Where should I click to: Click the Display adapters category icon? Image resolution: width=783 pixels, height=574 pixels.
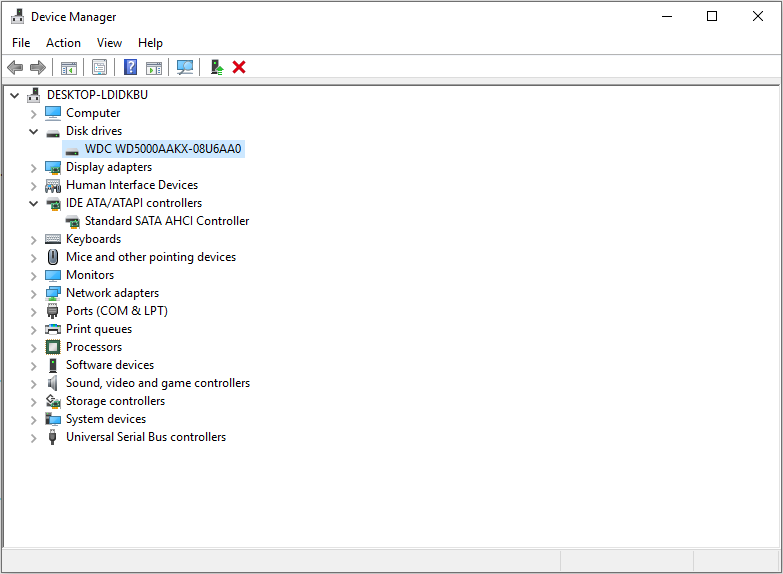(53, 167)
